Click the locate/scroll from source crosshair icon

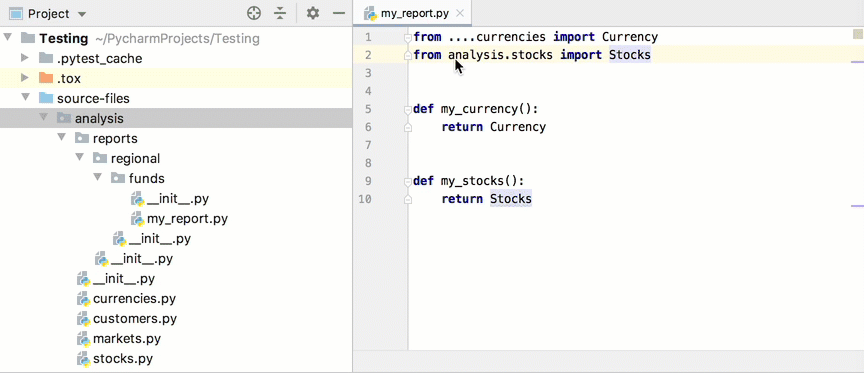tap(254, 13)
